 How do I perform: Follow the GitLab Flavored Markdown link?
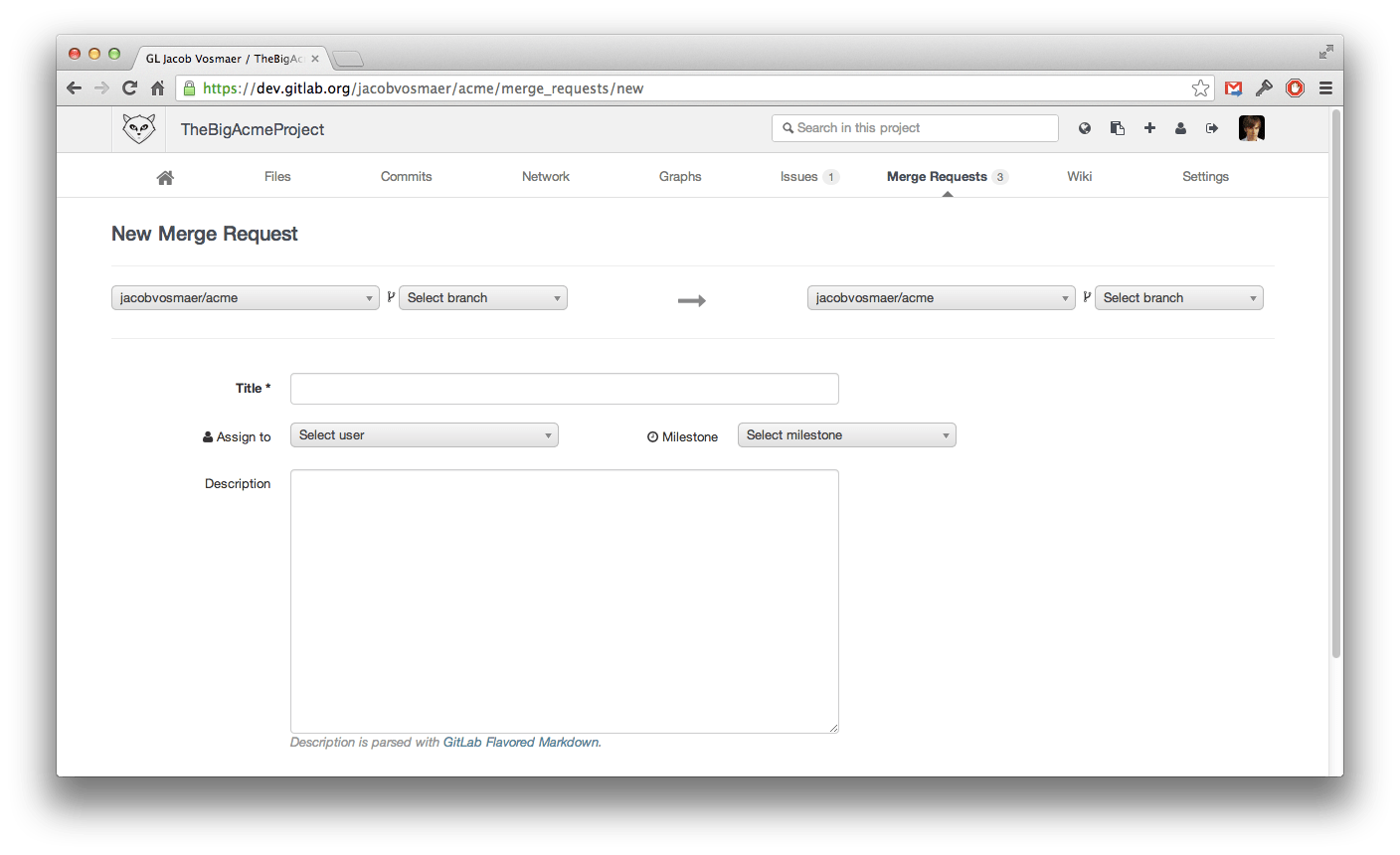click(521, 742)
